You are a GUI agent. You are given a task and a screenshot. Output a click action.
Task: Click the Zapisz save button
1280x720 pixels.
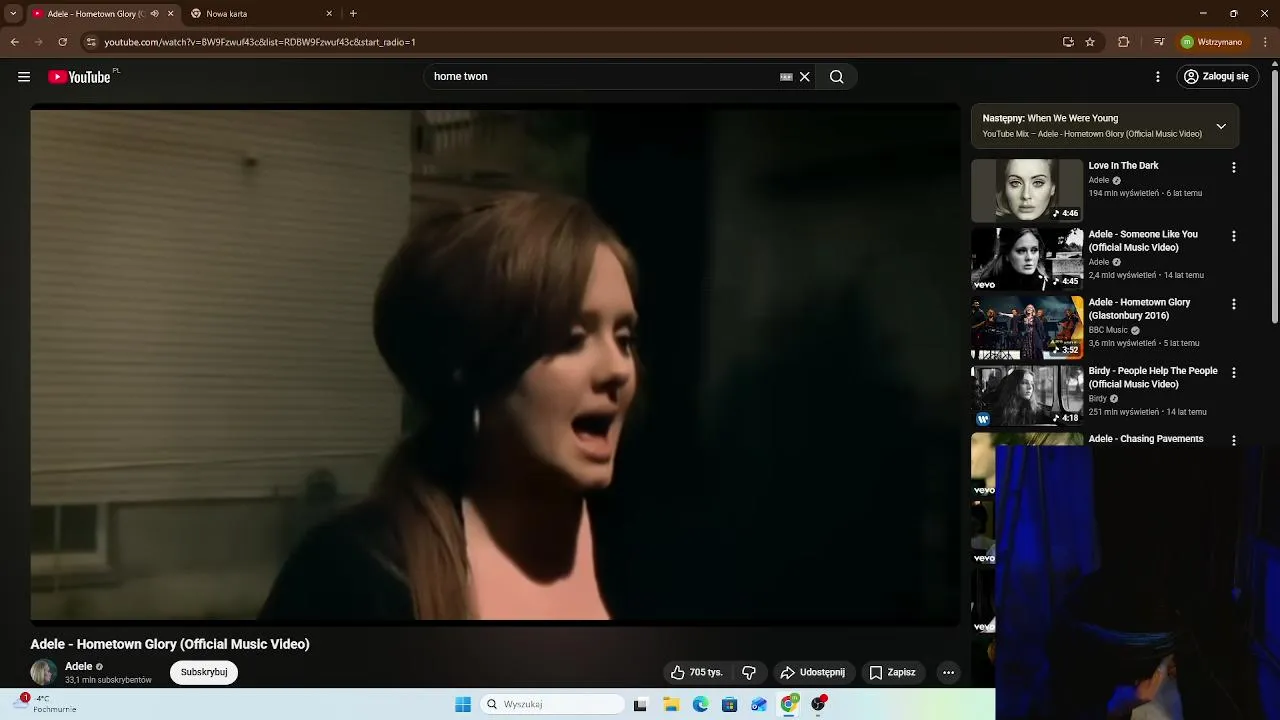click(893, 673)
